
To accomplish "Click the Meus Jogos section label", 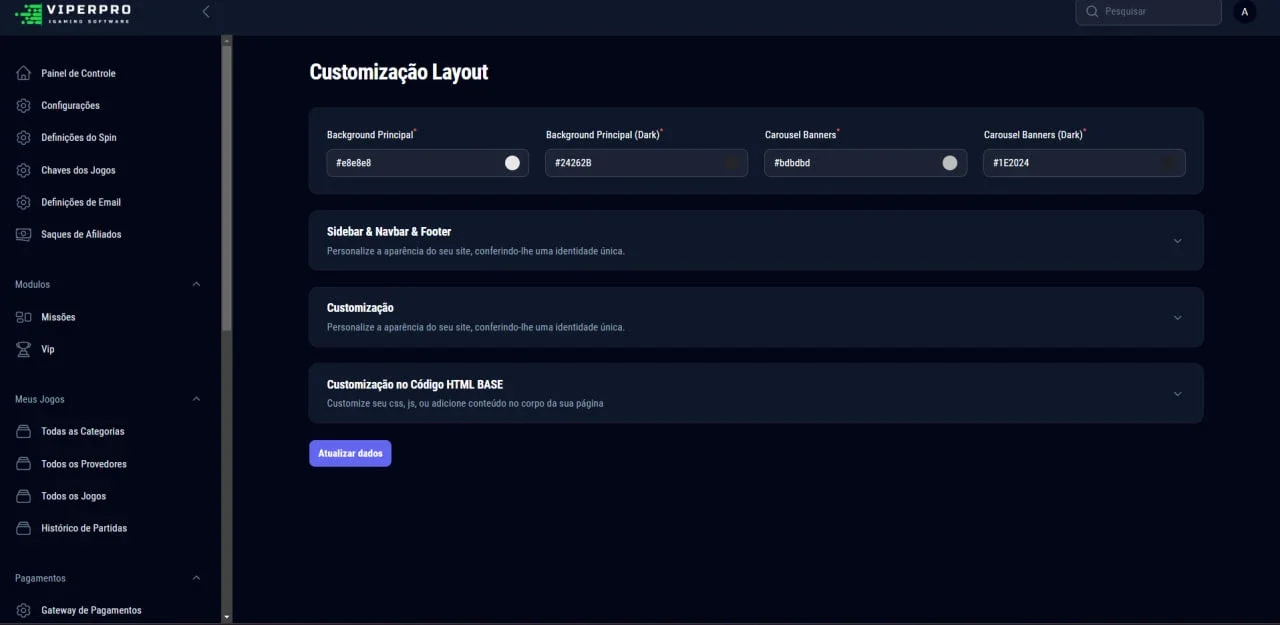I will [x=40, y=399].
